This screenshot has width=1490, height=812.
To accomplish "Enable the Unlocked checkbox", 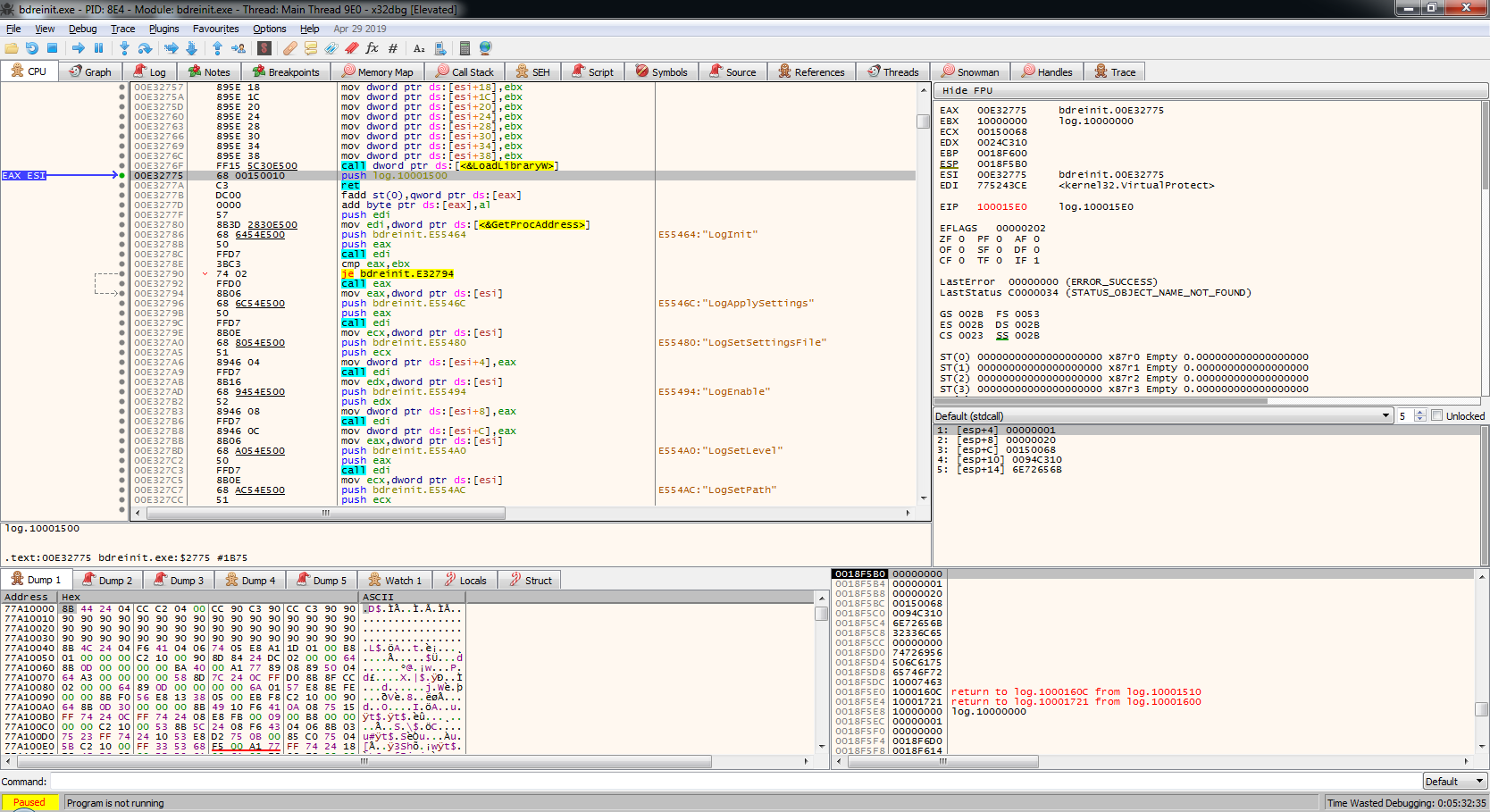I will point(1437,416).
